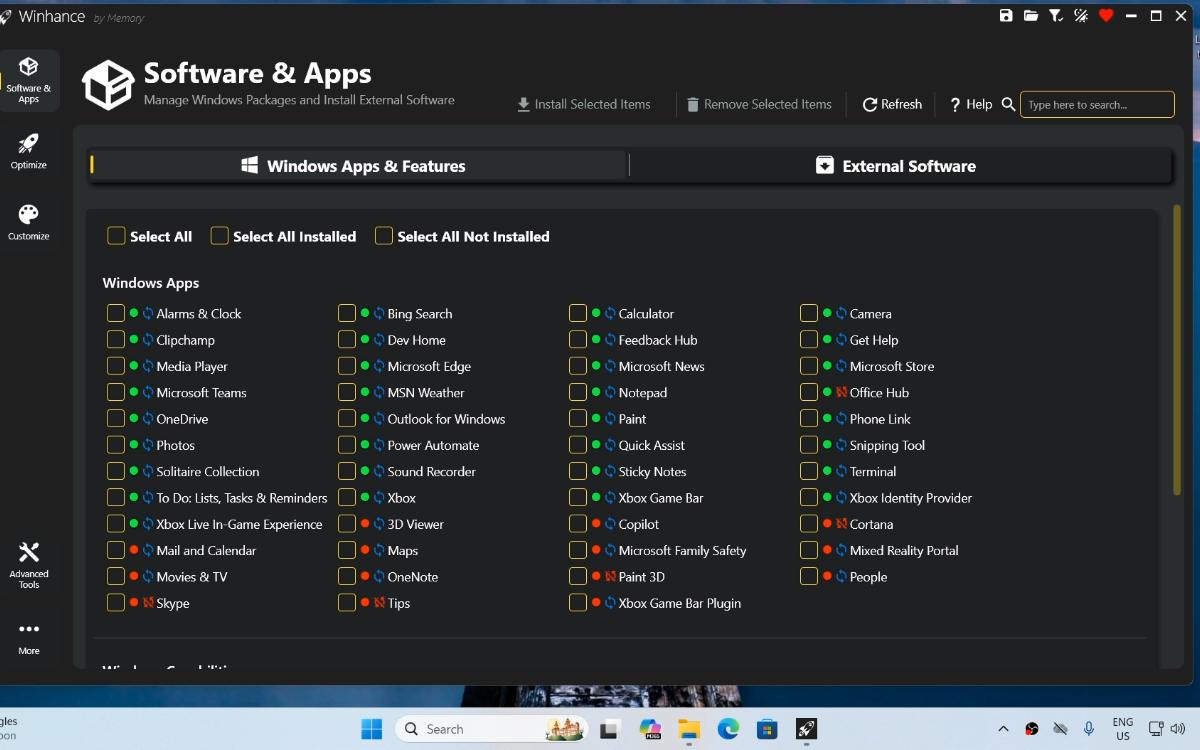Check the Select All checkbox

pos(117,236)
